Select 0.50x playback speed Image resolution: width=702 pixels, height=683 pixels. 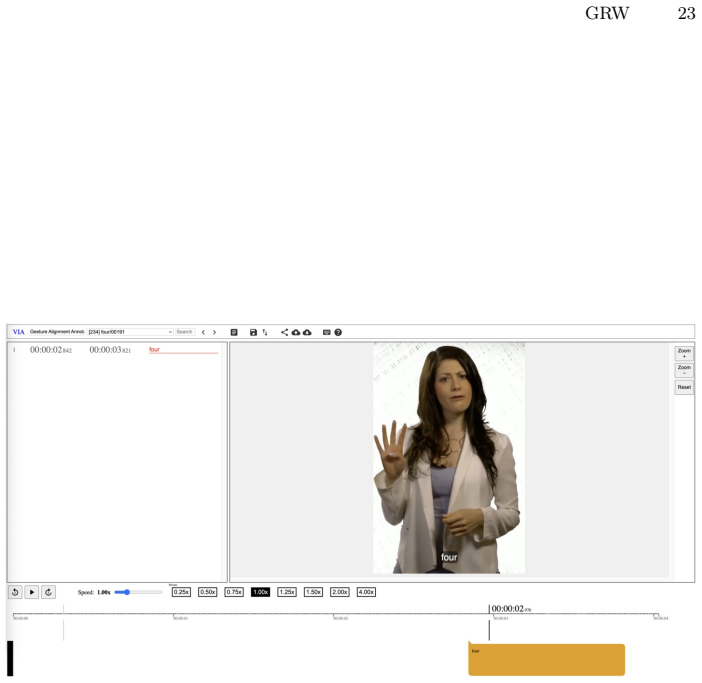pos(207,592)
